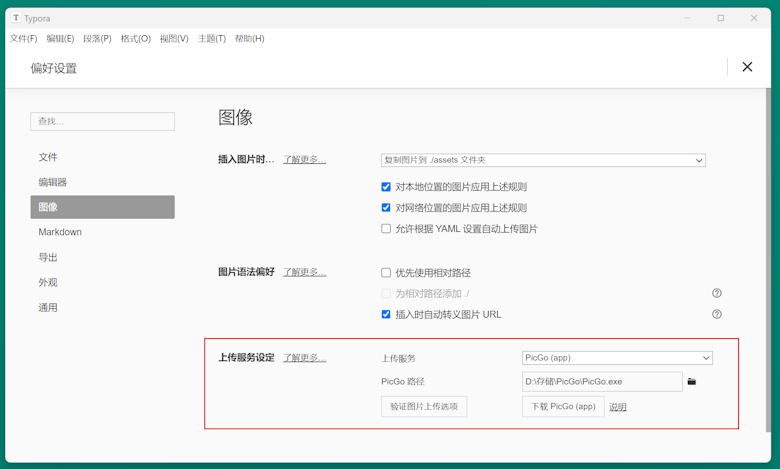This screenshot has width=780, height=469.
Task: Click the 验证图片上传选项 button
Action: pos(424,407)
